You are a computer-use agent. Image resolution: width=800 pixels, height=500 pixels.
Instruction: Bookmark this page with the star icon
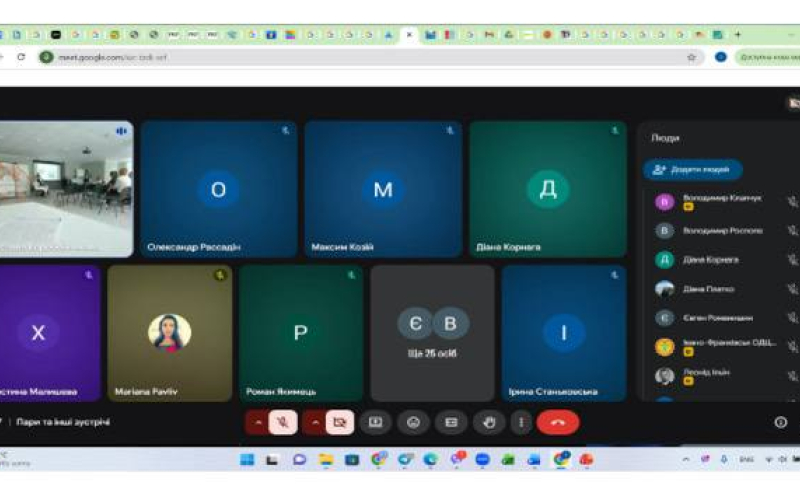pyautogui.click(x=691, y=57)
